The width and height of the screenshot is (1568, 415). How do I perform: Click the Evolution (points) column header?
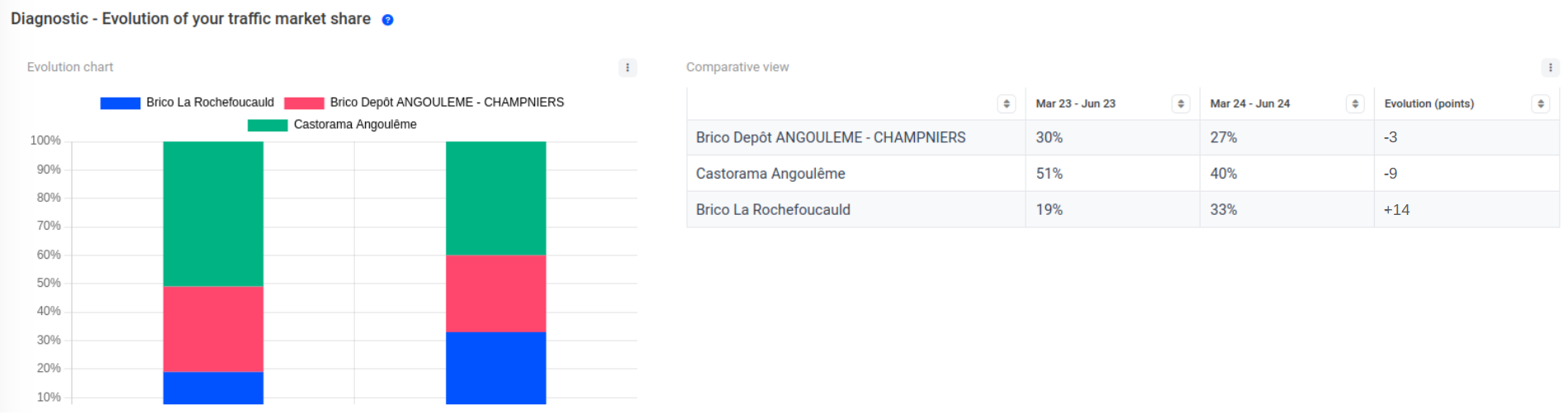pyautogui.click(x=1428, y=104)
